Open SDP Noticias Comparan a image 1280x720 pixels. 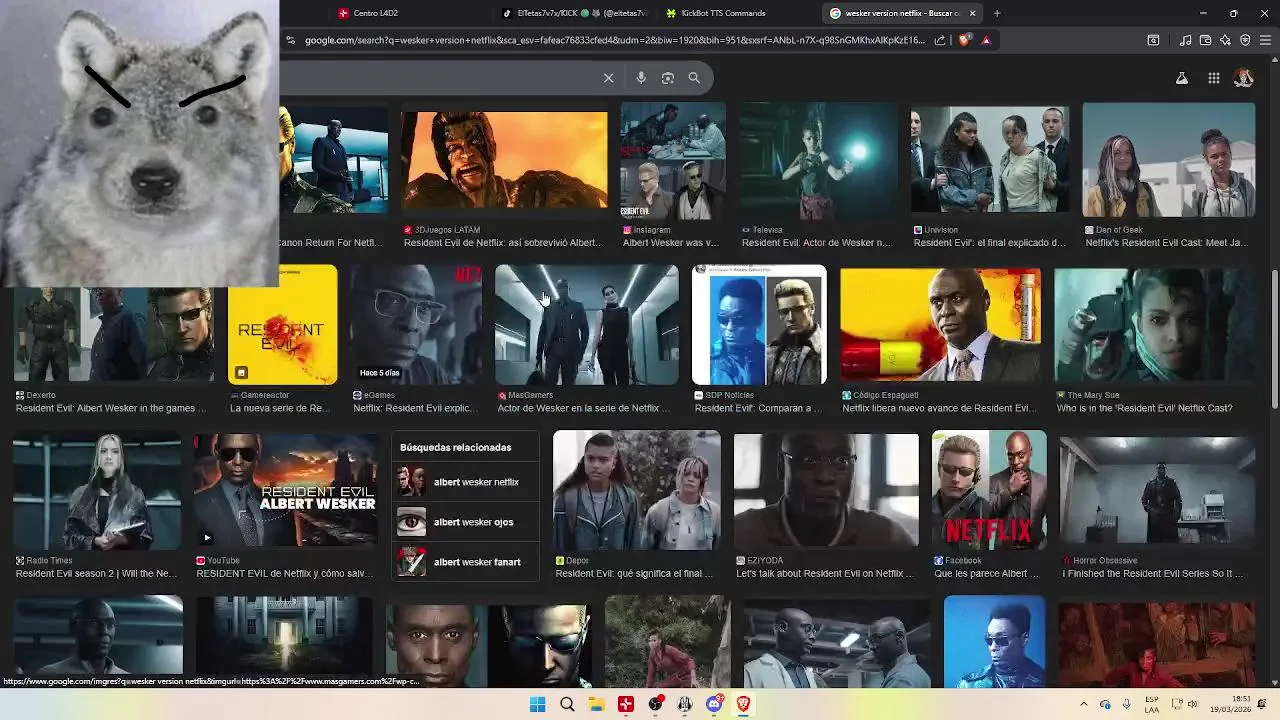point(759,325)
